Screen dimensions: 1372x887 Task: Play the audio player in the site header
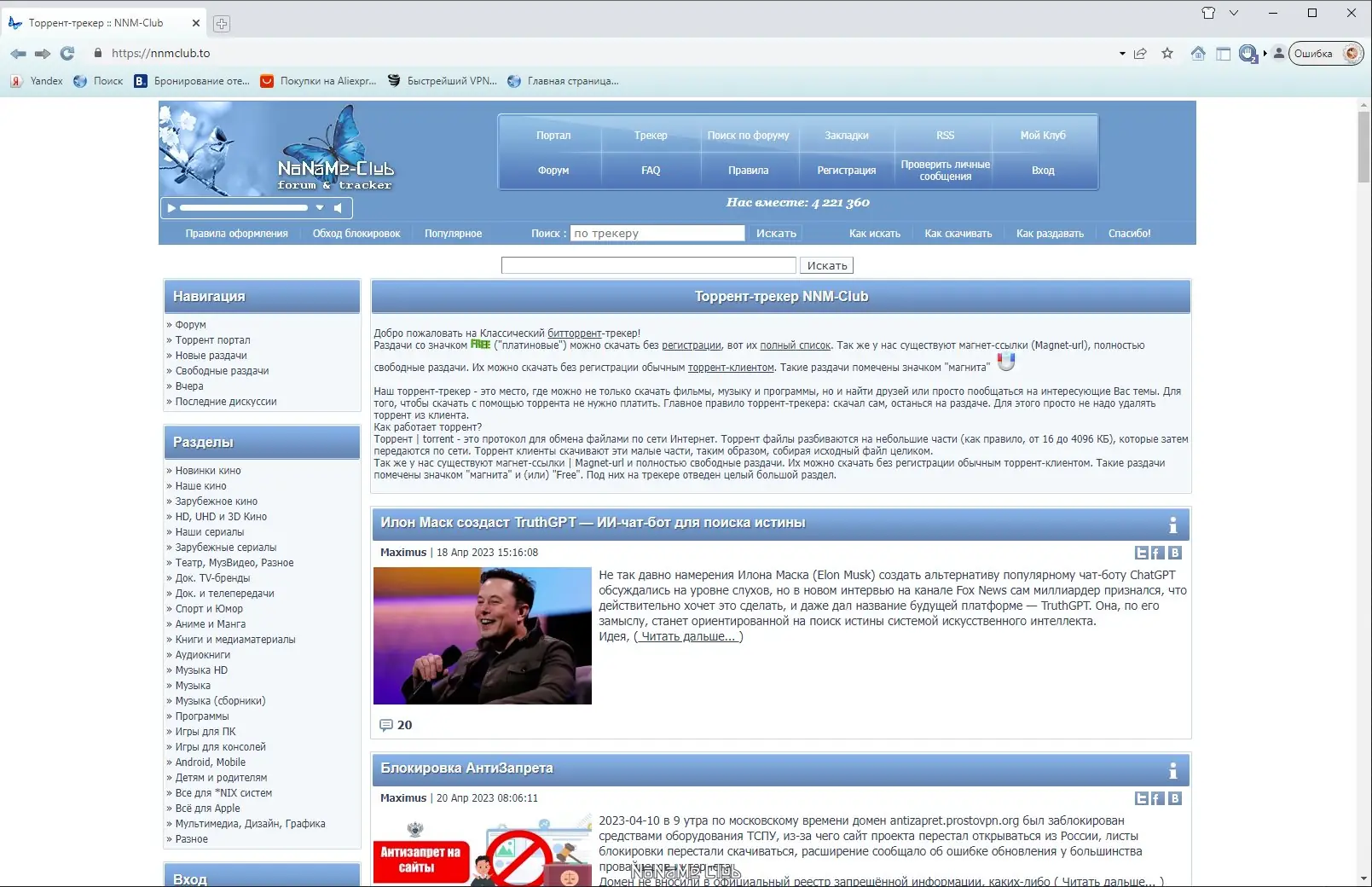tap(171, 208)
